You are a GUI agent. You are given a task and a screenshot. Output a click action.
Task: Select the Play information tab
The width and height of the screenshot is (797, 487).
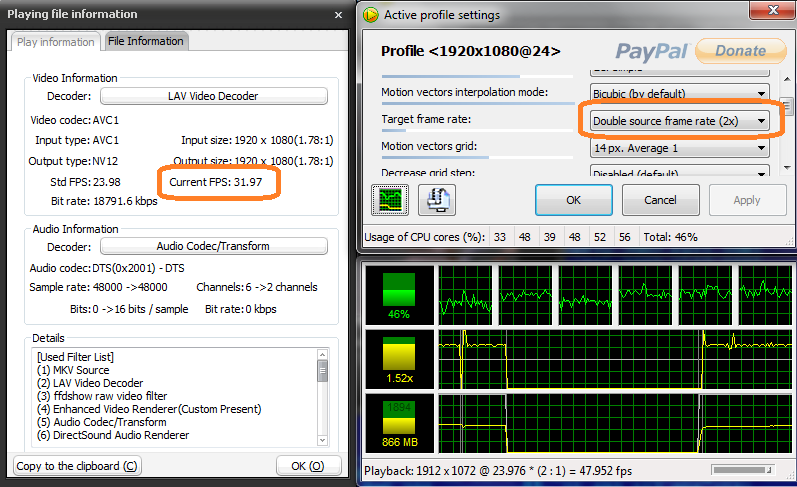click(x=56, y=42)
